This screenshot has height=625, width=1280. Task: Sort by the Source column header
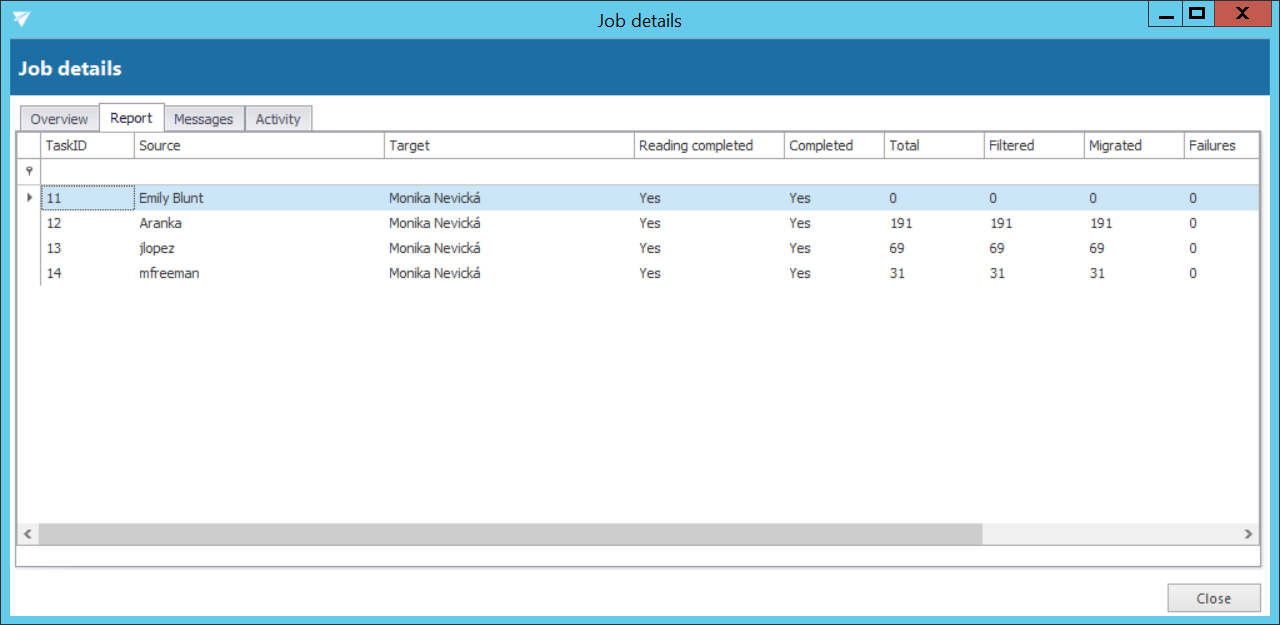tap(259, 146)
